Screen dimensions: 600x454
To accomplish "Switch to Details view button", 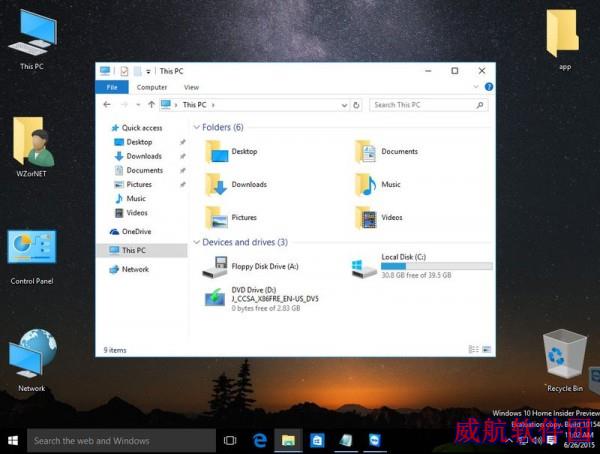I will click(x=473, y=349).
